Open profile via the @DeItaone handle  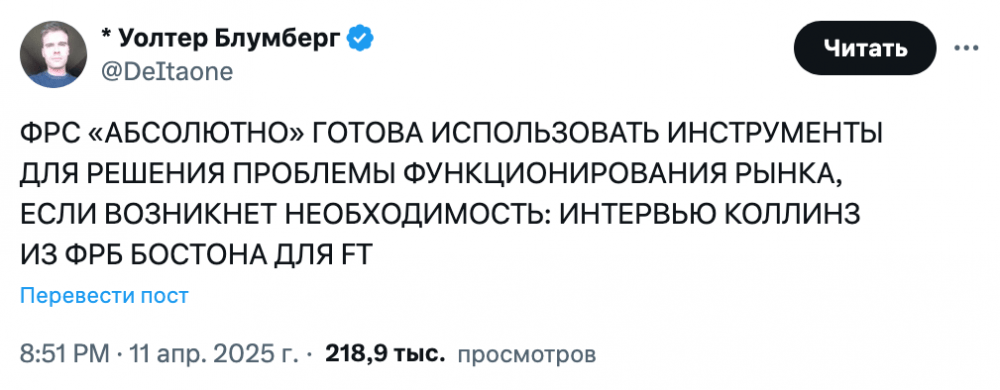[166, 72]
